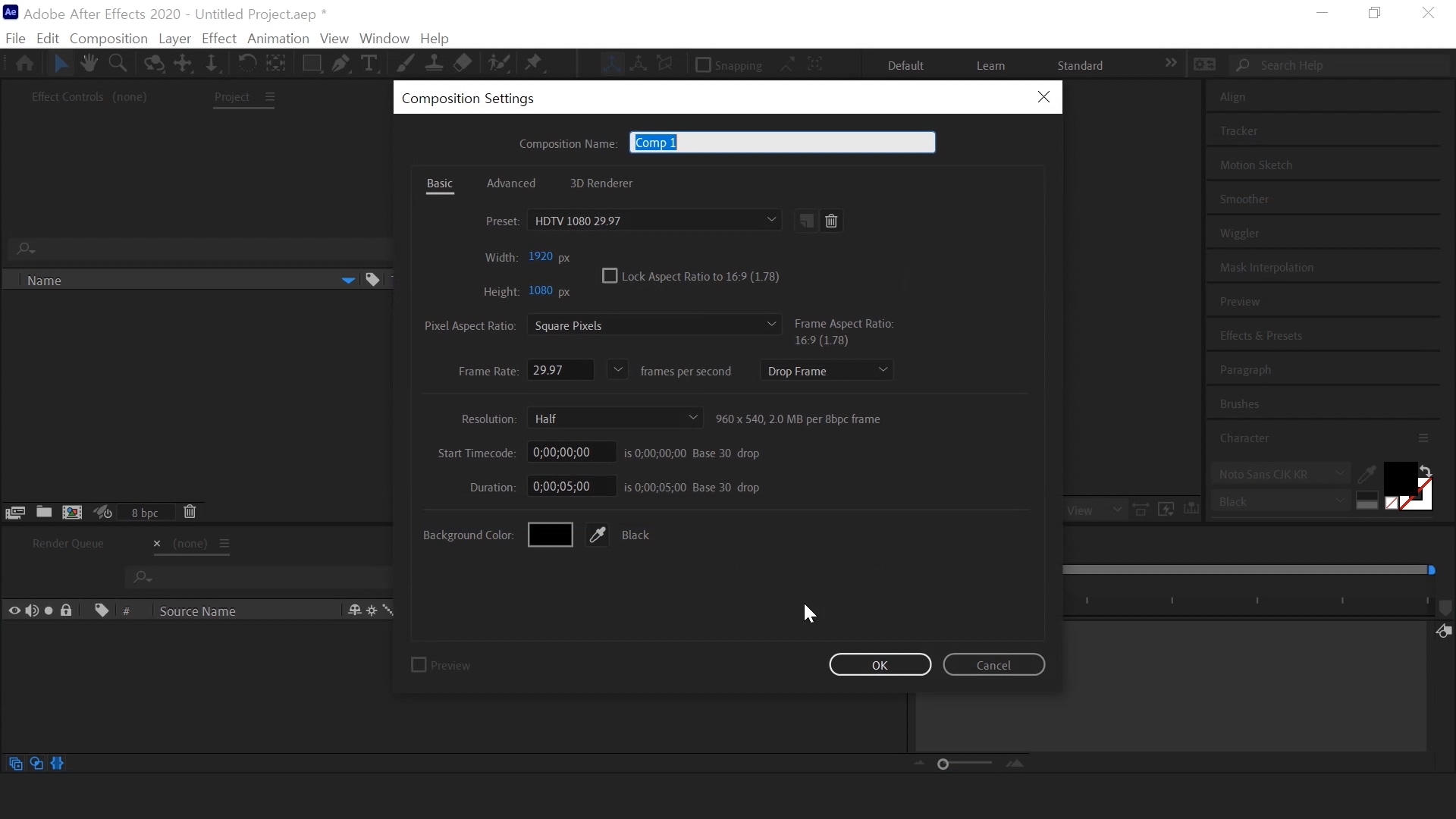Toggle the Preview checkbox in dialog

click(419, 665)
